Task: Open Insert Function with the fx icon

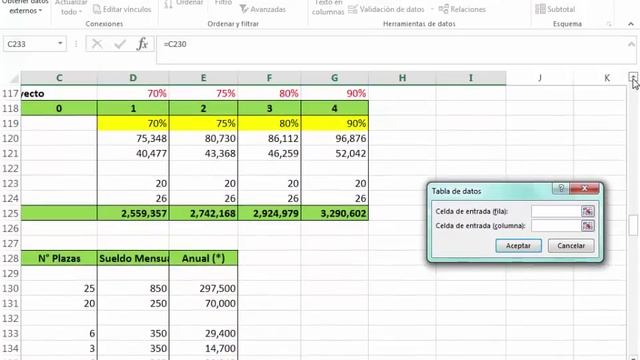Action: click(x=142, y=44)
